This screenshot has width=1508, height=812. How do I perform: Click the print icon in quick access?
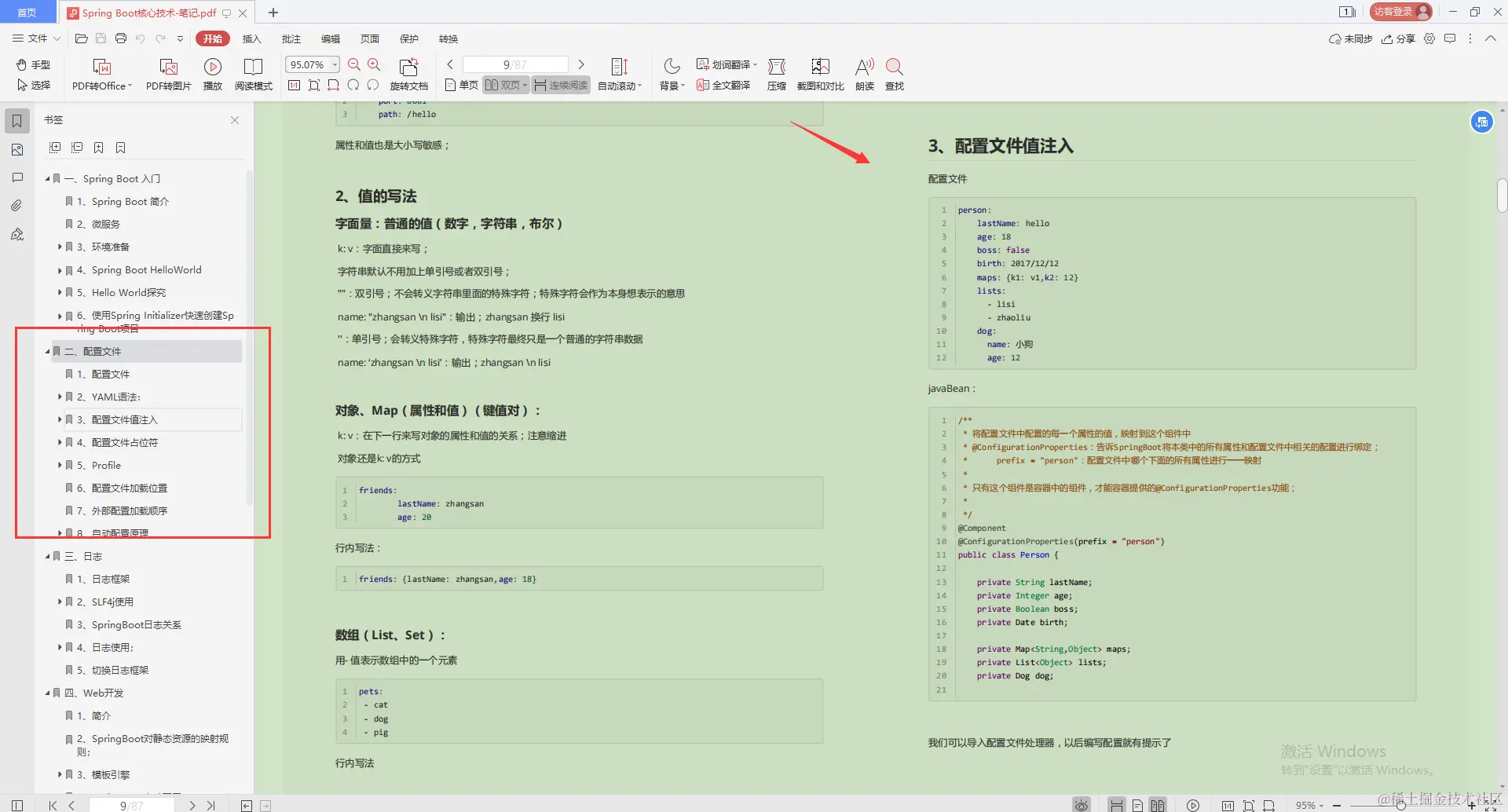(x=121, y=38)
